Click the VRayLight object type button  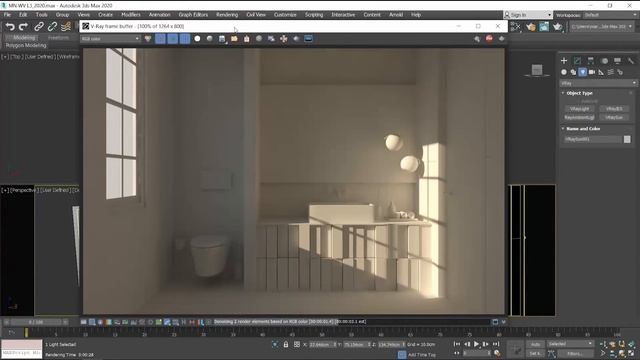coord(580,109)
